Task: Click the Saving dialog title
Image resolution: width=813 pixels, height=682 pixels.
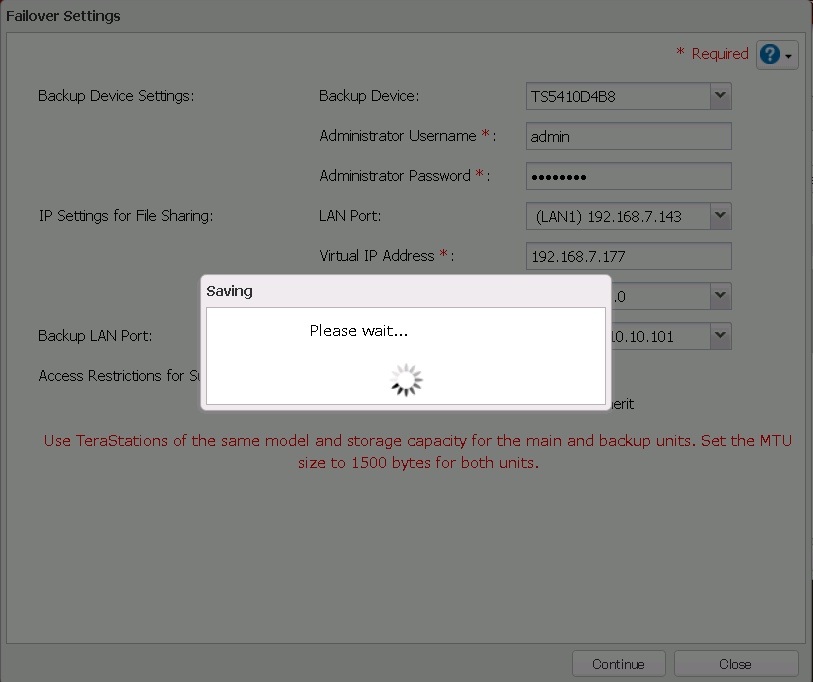Action: coord(230,291)
